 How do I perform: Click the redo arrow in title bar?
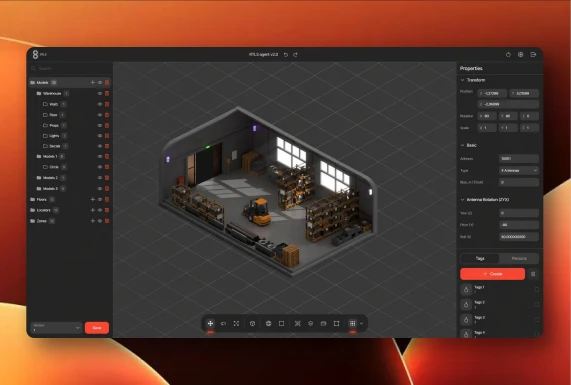coord(295,55)
